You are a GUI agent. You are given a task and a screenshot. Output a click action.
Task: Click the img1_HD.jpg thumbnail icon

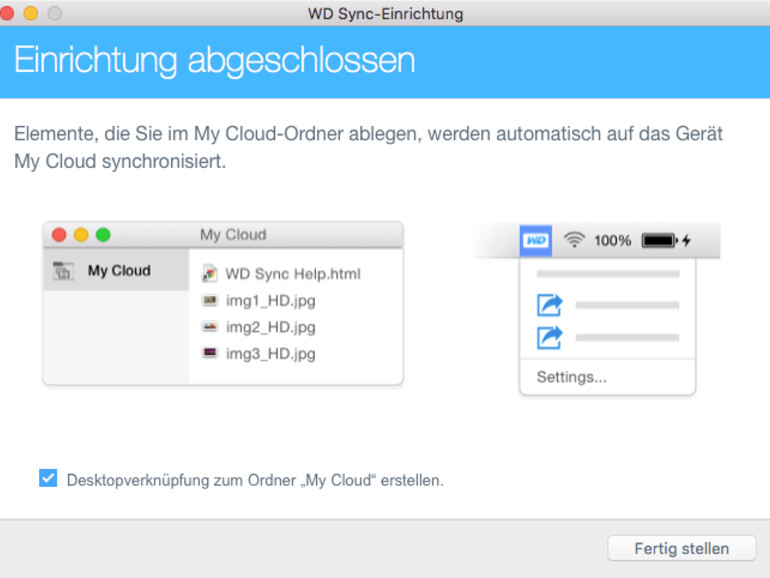click(210, 300)
